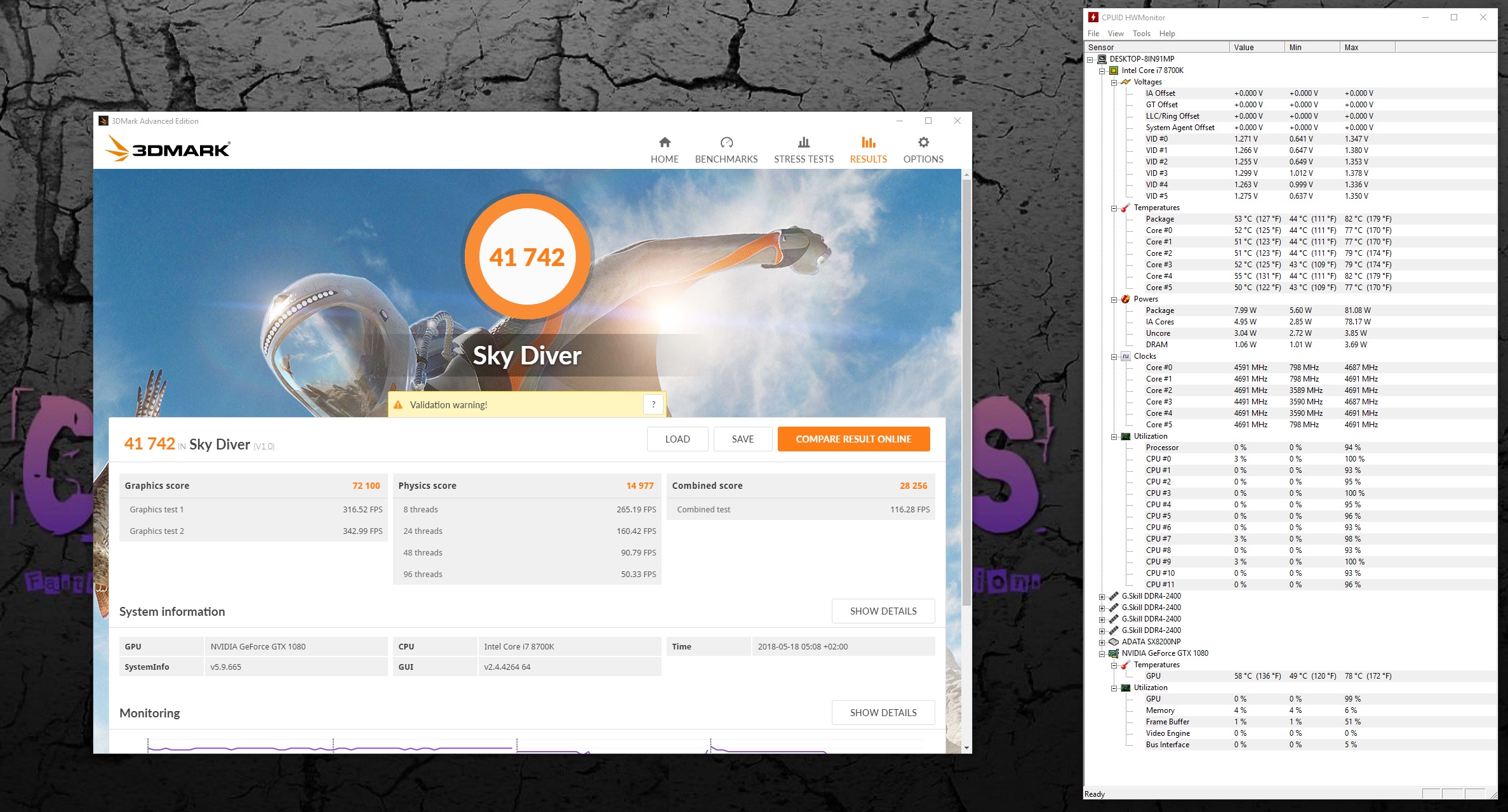Collapse the Voltages section
Viewport: 1508px width, 812px height.
pos(1114,83)
